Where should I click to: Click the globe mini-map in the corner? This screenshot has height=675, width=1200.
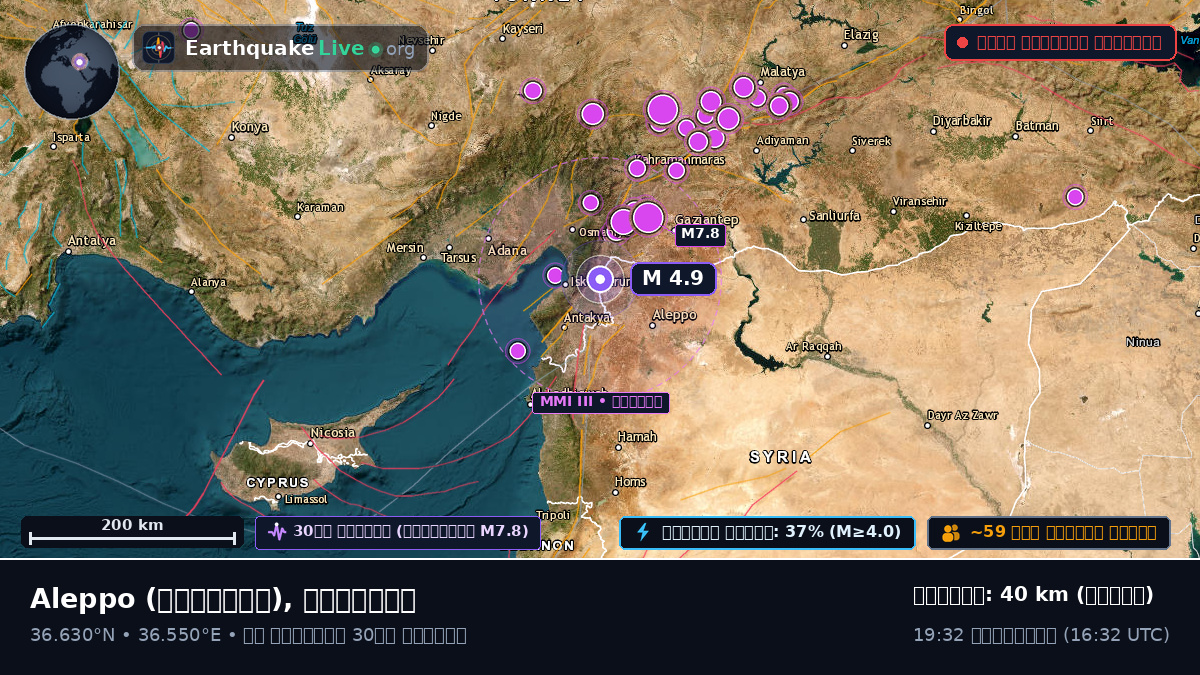72,72
